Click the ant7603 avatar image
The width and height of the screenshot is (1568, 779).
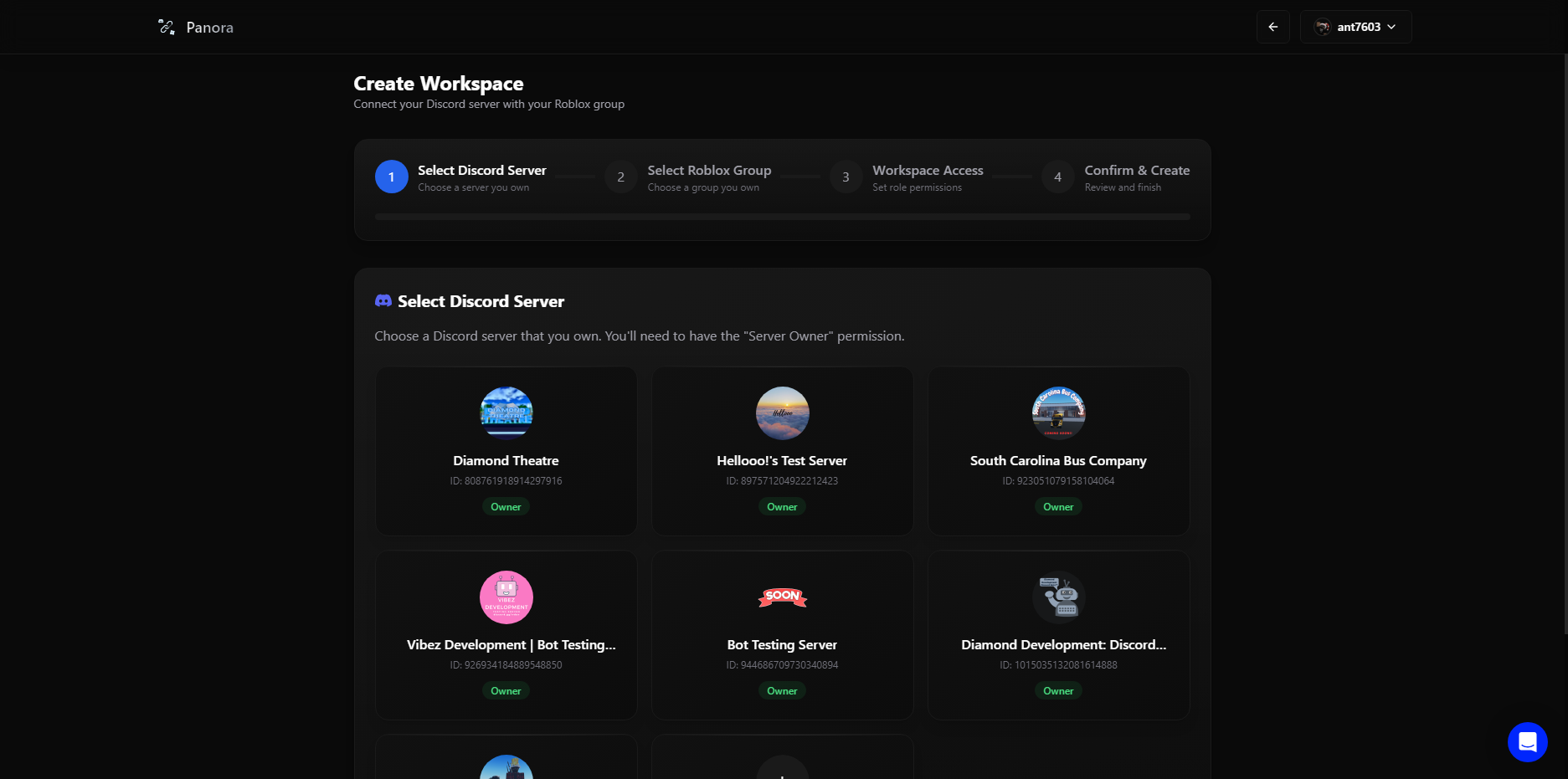click(1323, 27)
